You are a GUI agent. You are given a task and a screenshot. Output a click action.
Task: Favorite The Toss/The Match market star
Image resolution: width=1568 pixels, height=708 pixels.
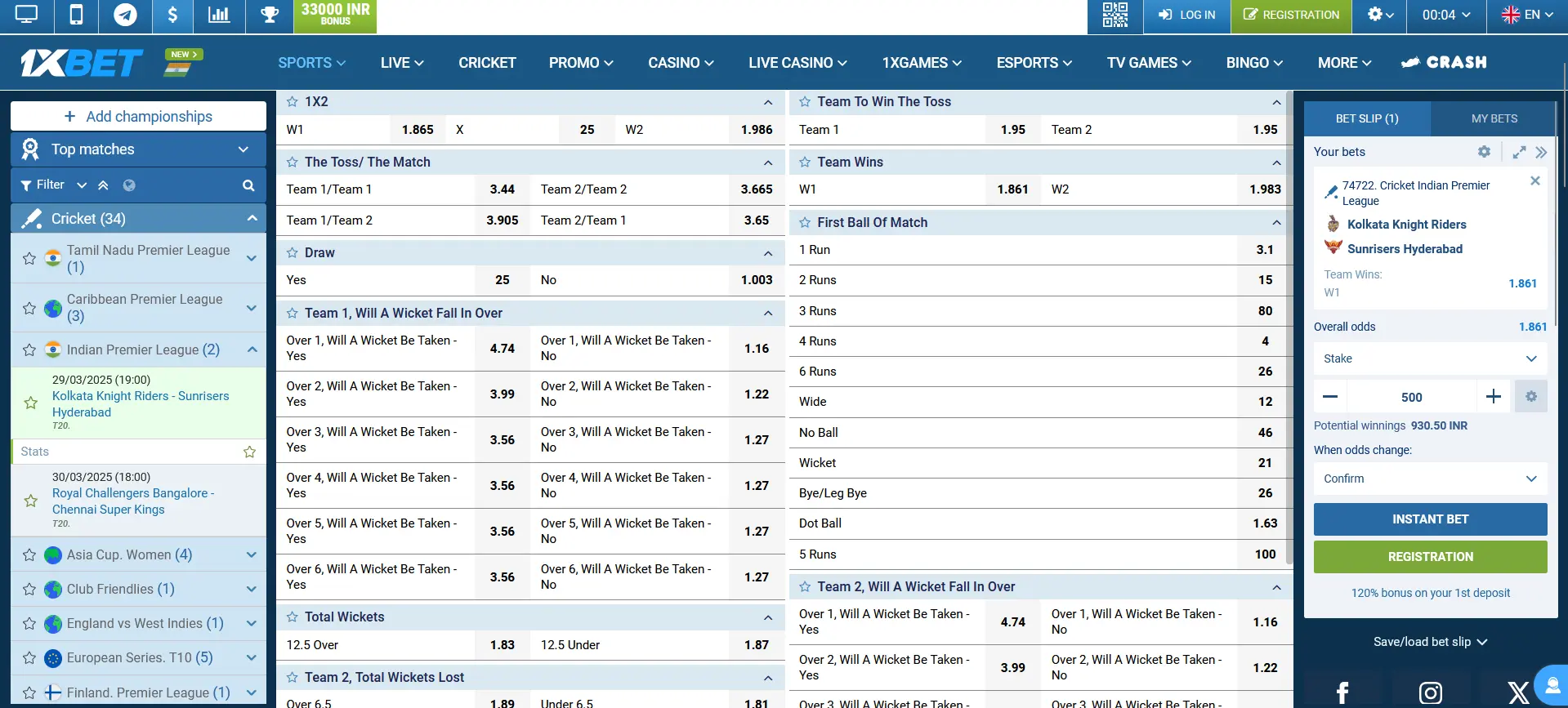pos(292,163)
